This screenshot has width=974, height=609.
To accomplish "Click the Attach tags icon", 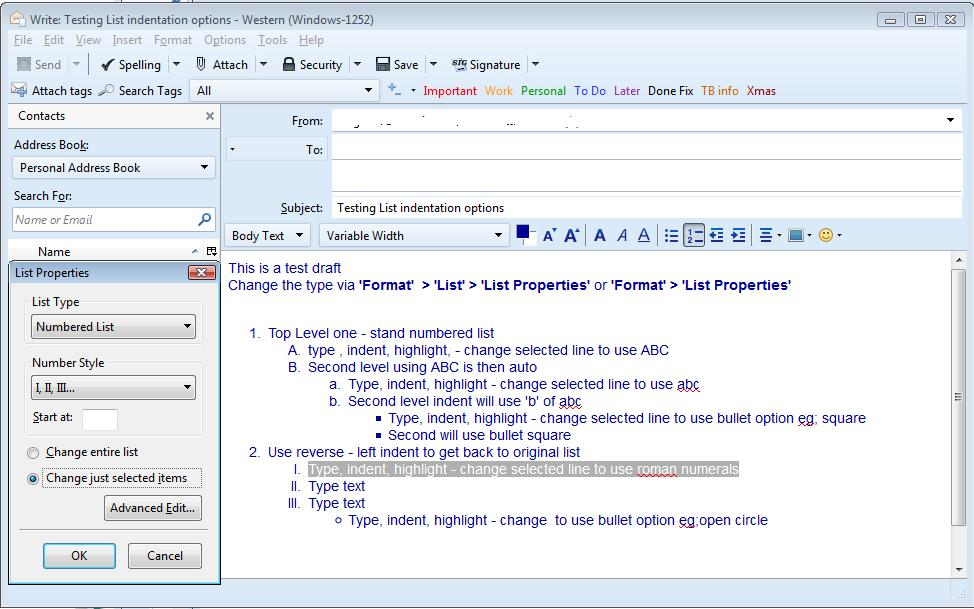I will pos(19,90).
